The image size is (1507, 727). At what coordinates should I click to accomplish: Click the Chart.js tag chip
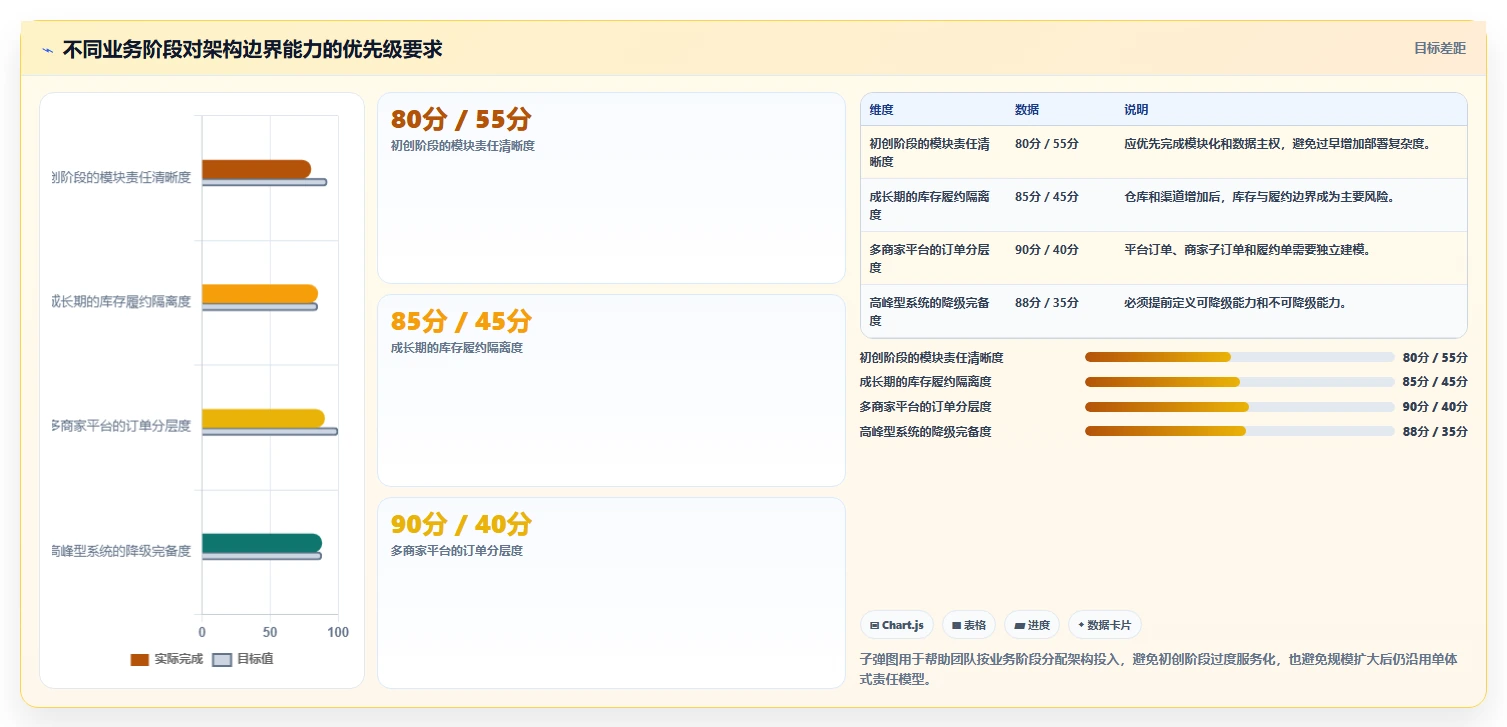pos(897,625)
